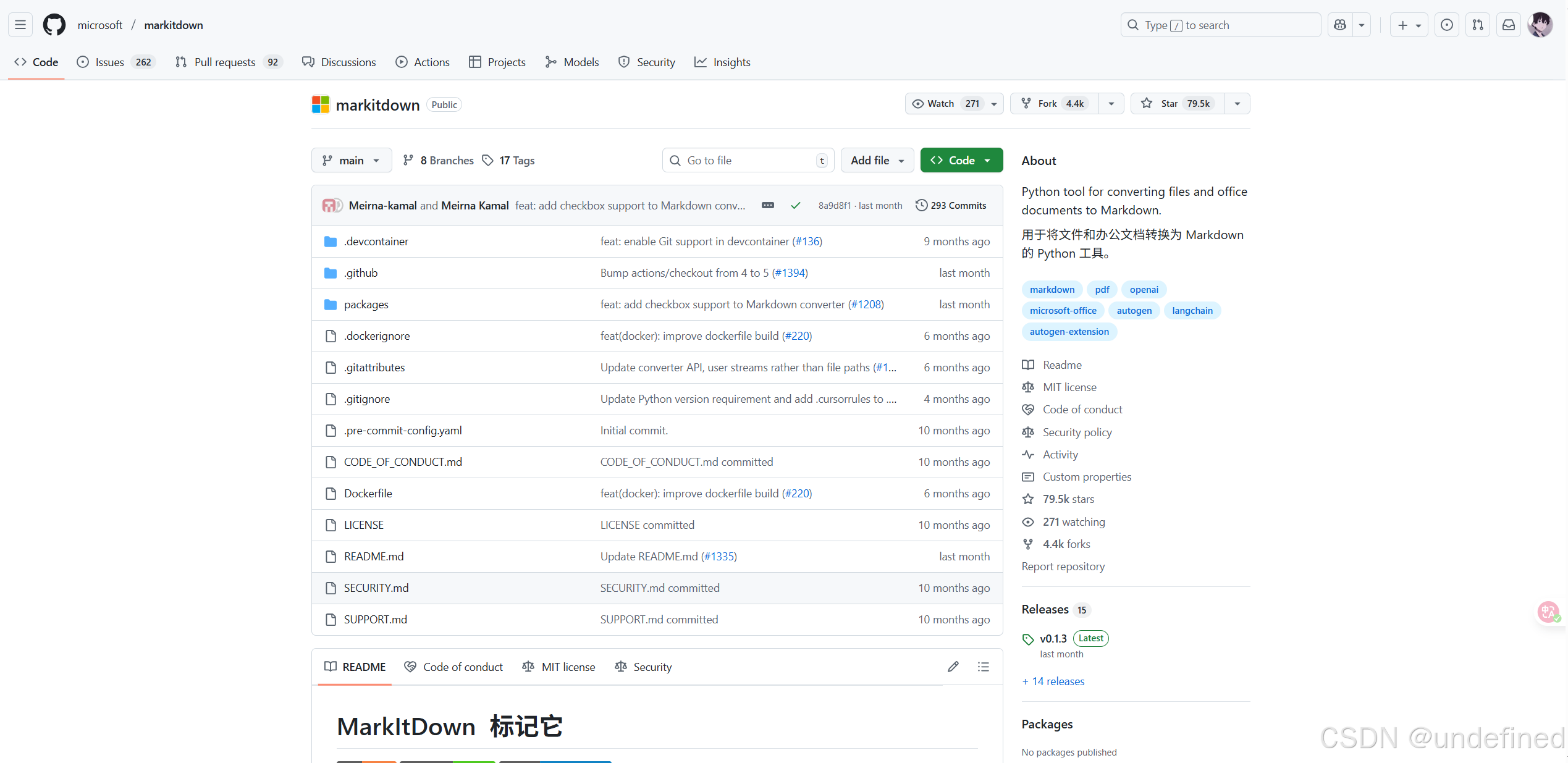Open the Fork options dropdown arrow
The image size is (1568, 763).
tap(1111, 104)
